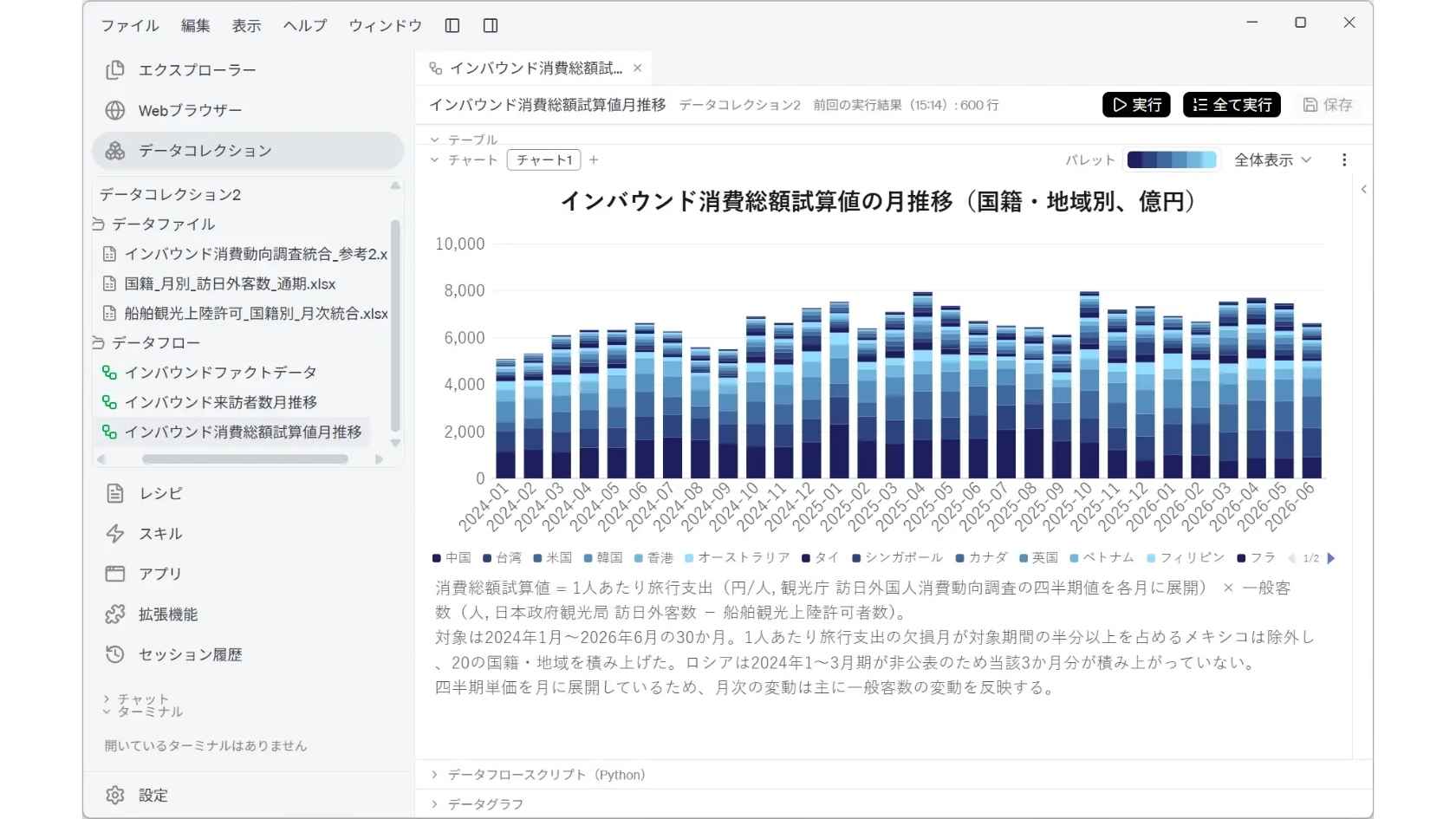Toggle the left sidebar layout icon
The height and width of the screenshot is (819, 1456).
pyautogui.click(x=452, y=26)
